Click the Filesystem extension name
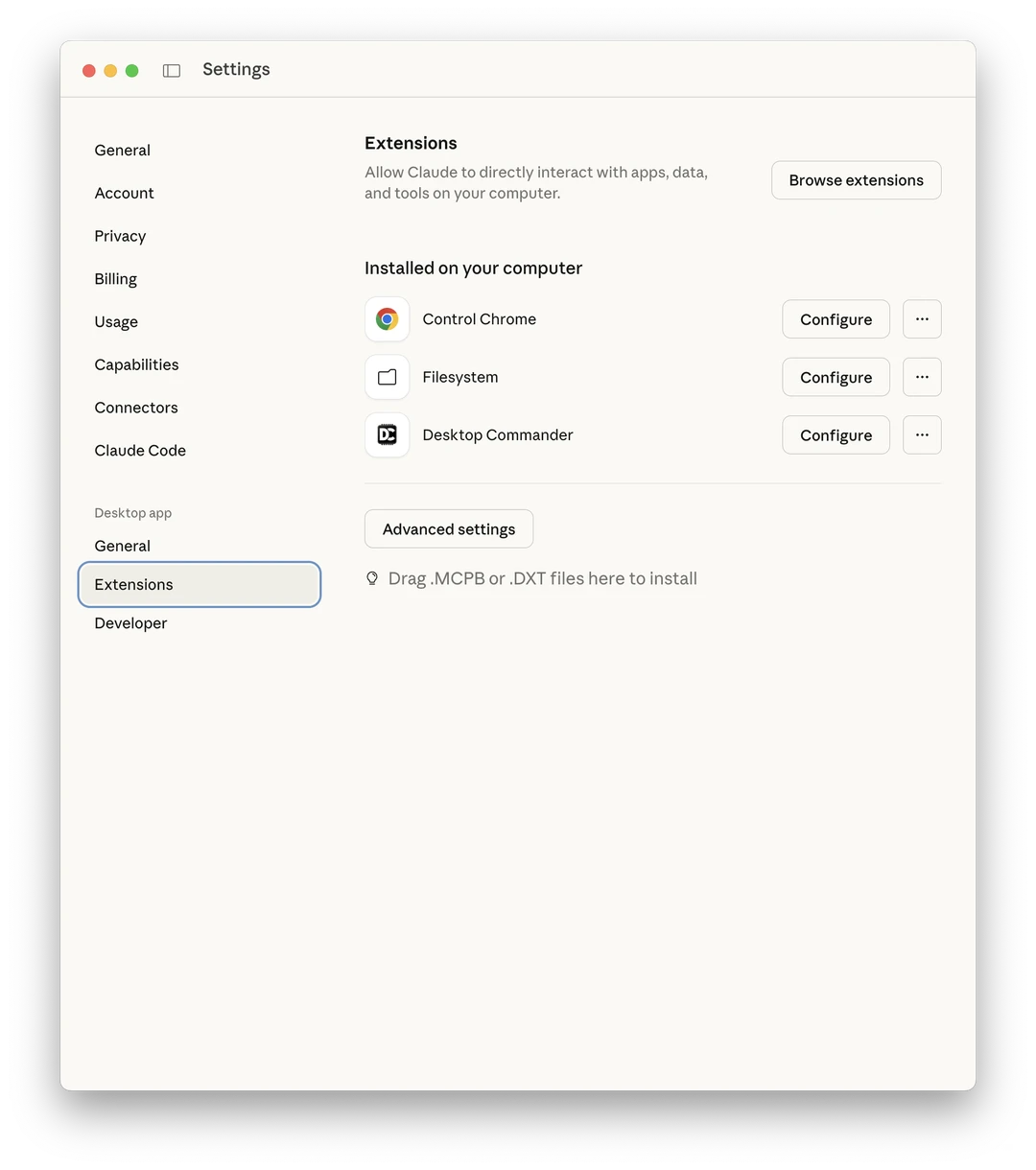The image size is (1036, 1170). [x=460, y=377]
